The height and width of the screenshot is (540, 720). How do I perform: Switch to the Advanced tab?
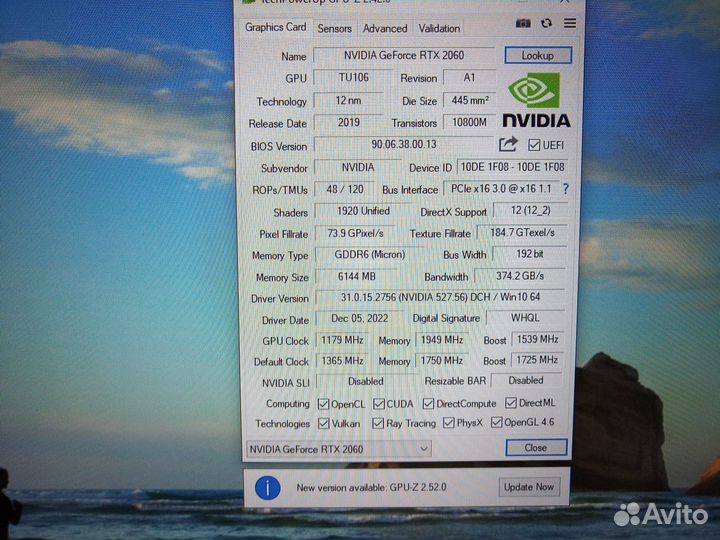[385, 28]
